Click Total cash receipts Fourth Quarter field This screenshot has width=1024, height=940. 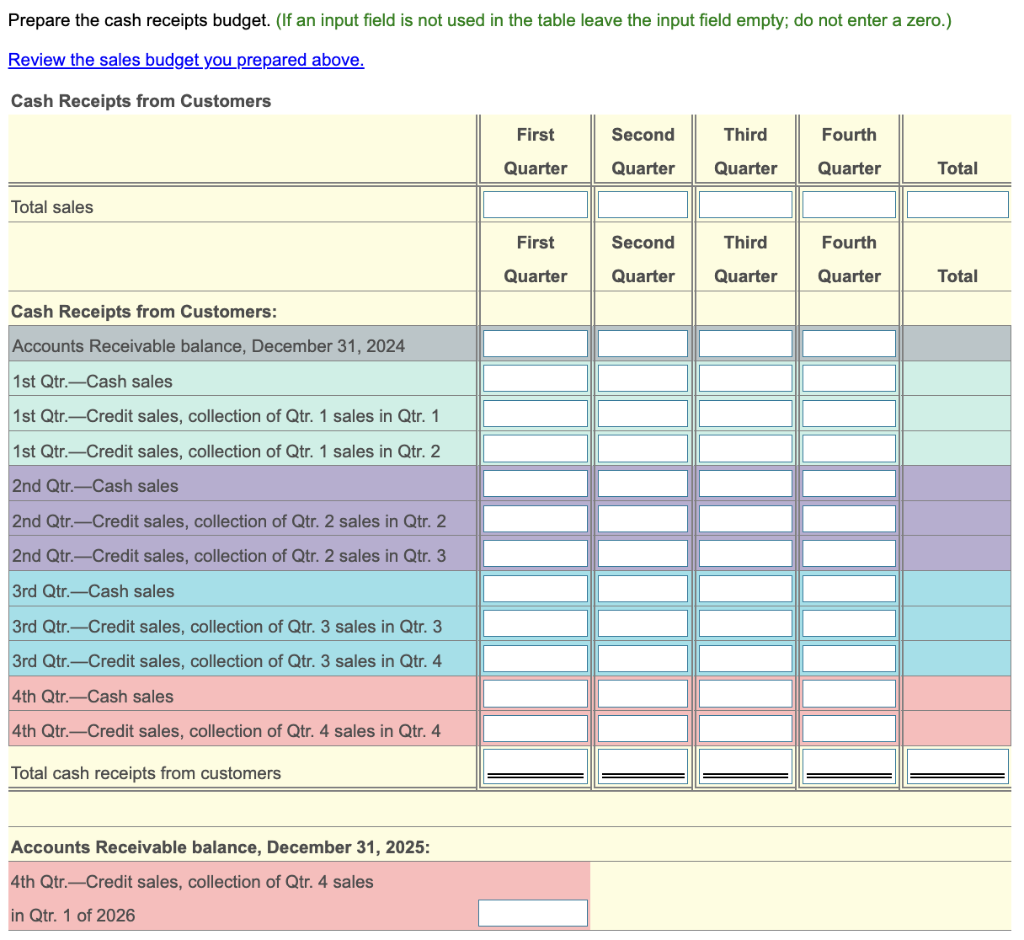tap(848, 766)
